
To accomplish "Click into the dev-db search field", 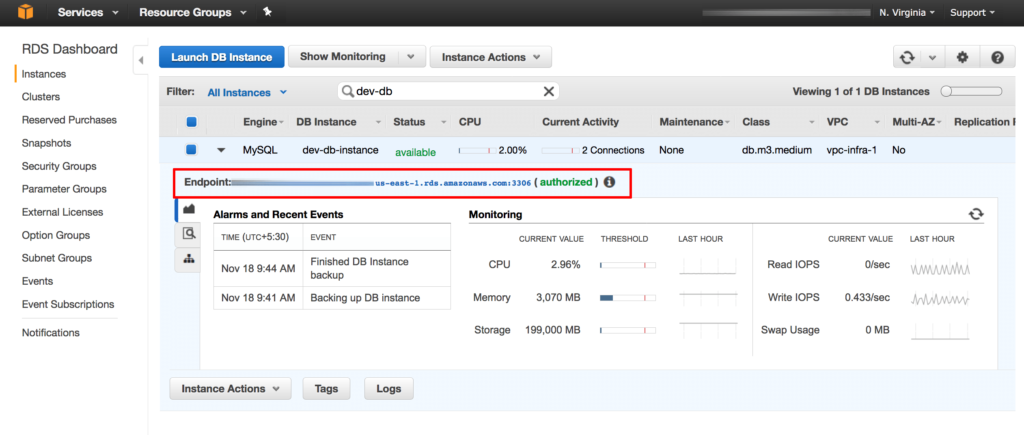I will (449, 91).
